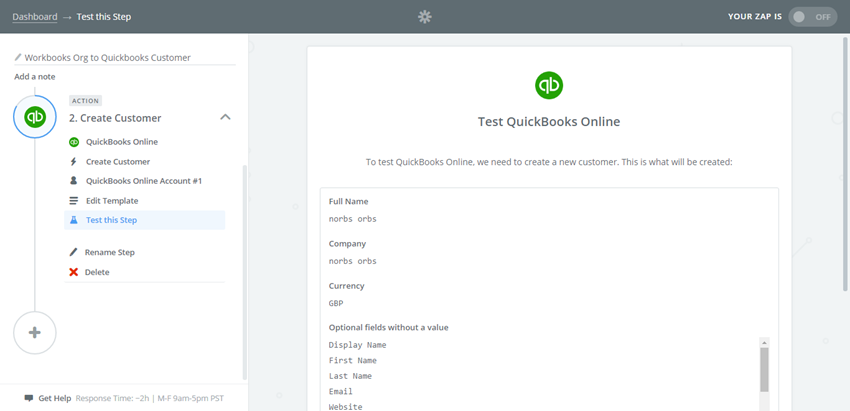This screenshot has width=850, height=411.
Task: Click the optional fields list scrollbar thumb
Action: [764, 370]
